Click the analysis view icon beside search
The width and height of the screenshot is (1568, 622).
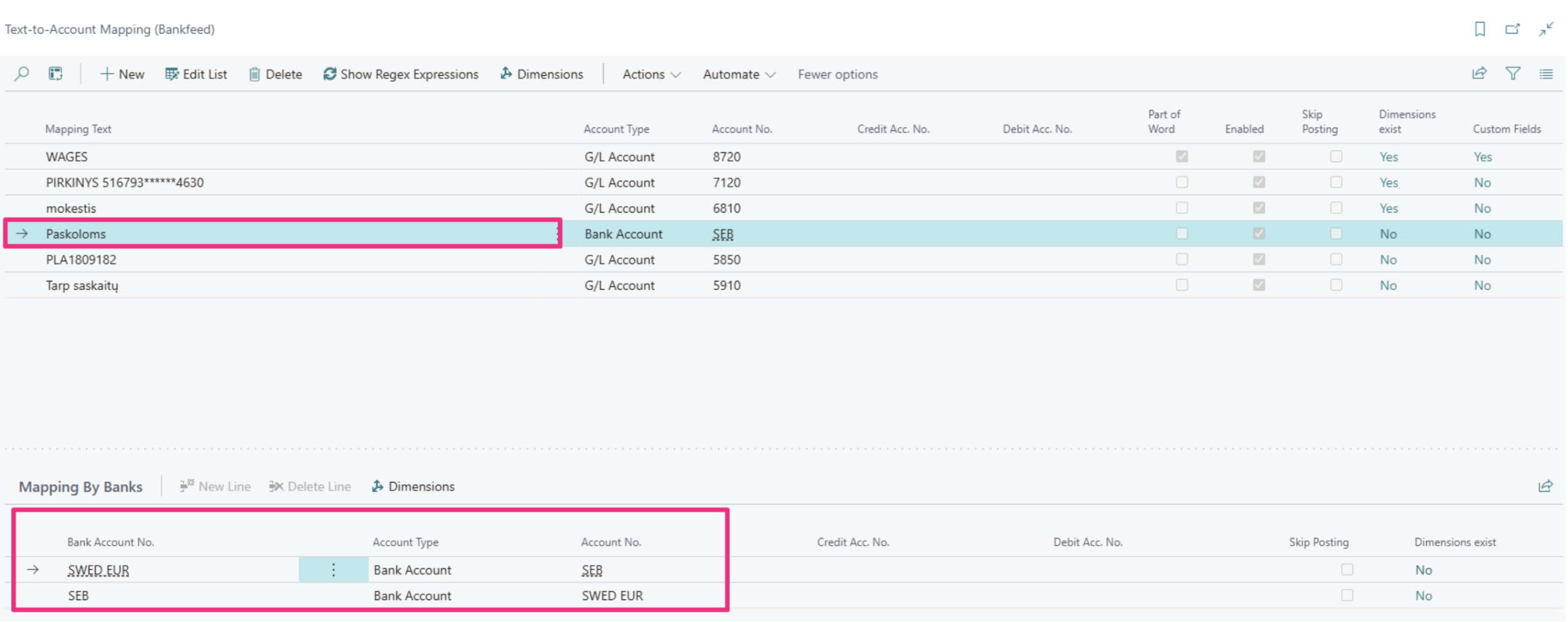point(56,74)
